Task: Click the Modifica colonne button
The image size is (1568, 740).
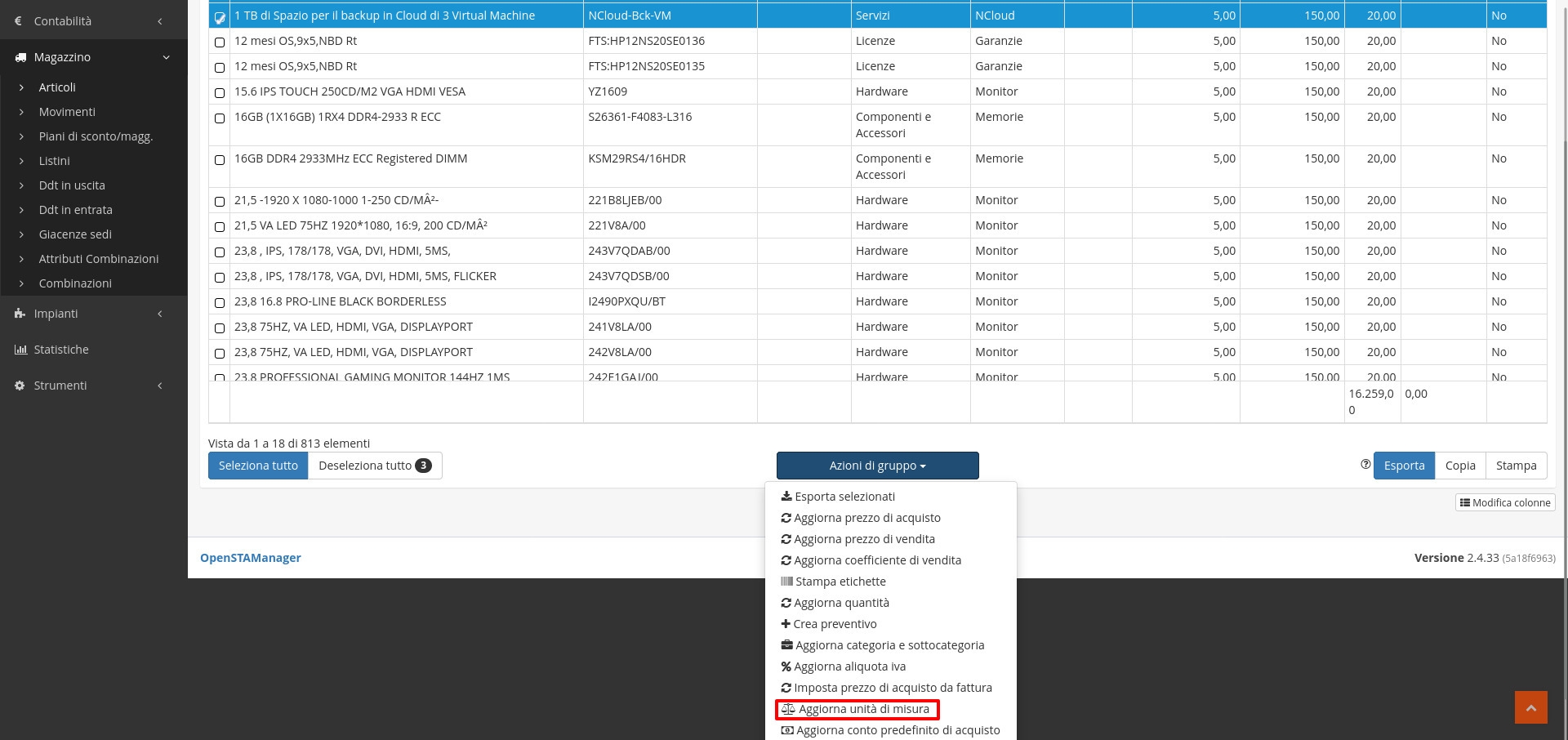Action: point(1504,503)
